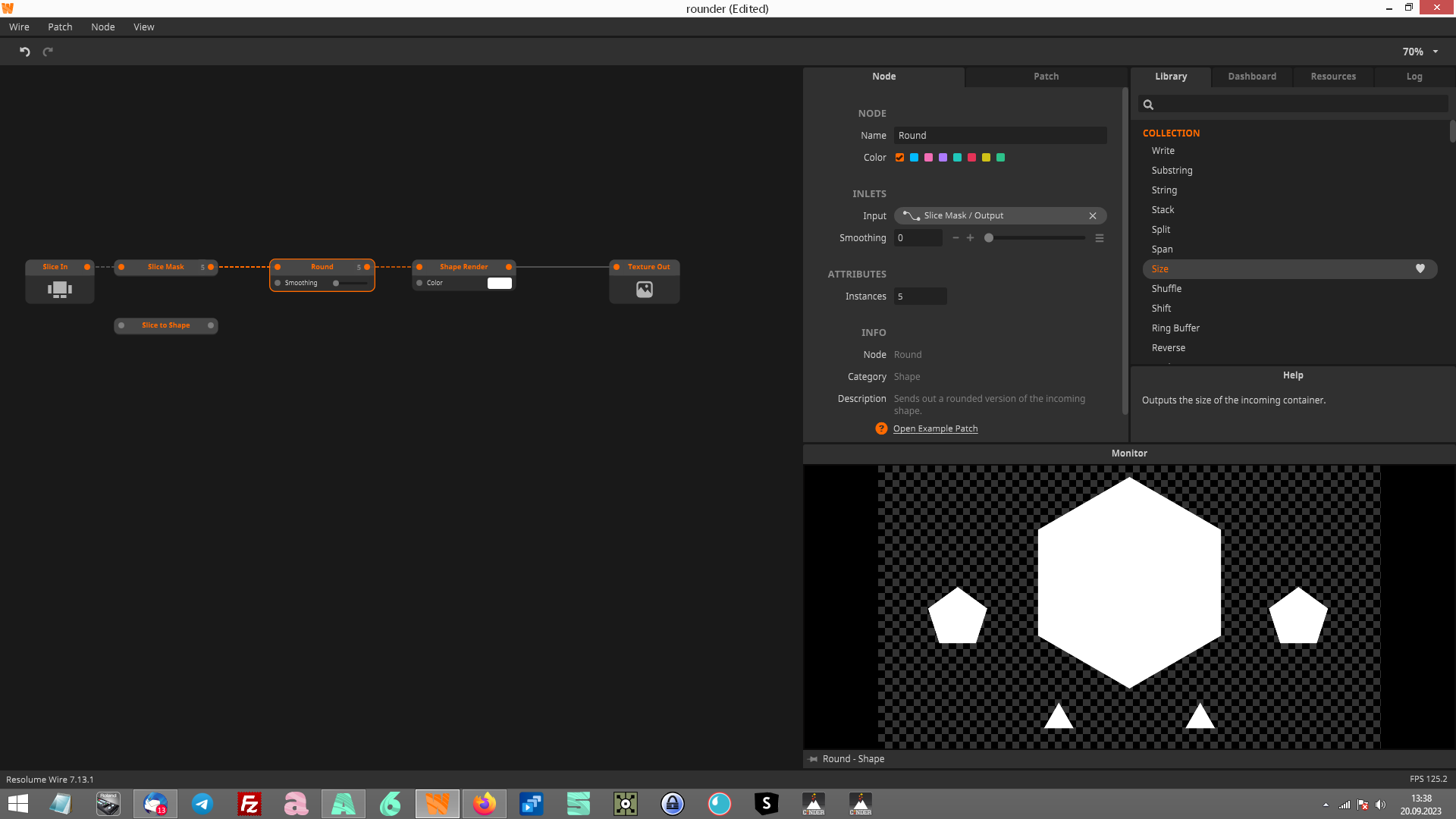Image resolution: width=1456 pixels, height=819 pixels.
Task: Click the library search magnifier icon
Action: [x=1148, y=105]
